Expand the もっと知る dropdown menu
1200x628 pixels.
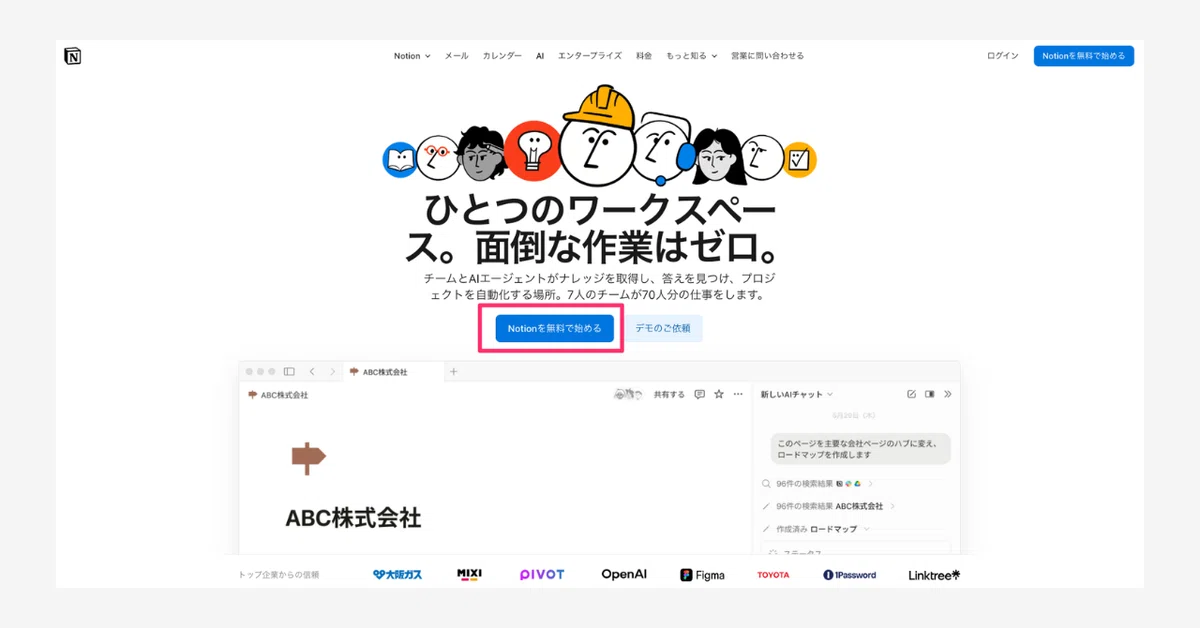(x=692, y=56)
